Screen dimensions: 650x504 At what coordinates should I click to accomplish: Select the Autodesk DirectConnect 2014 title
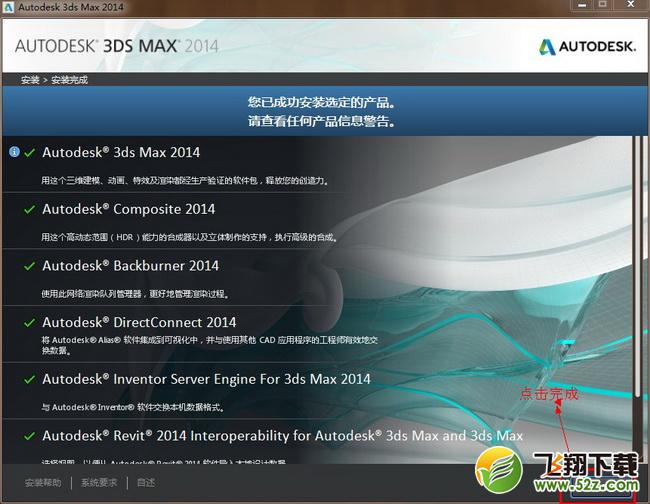[x=139, y=322]
